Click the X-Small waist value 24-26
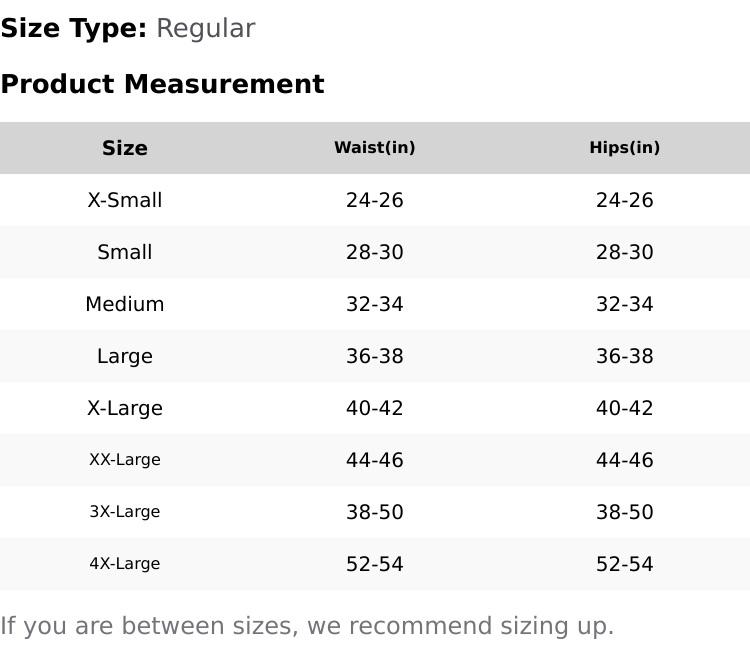750x662 pixels. [375, 200]
